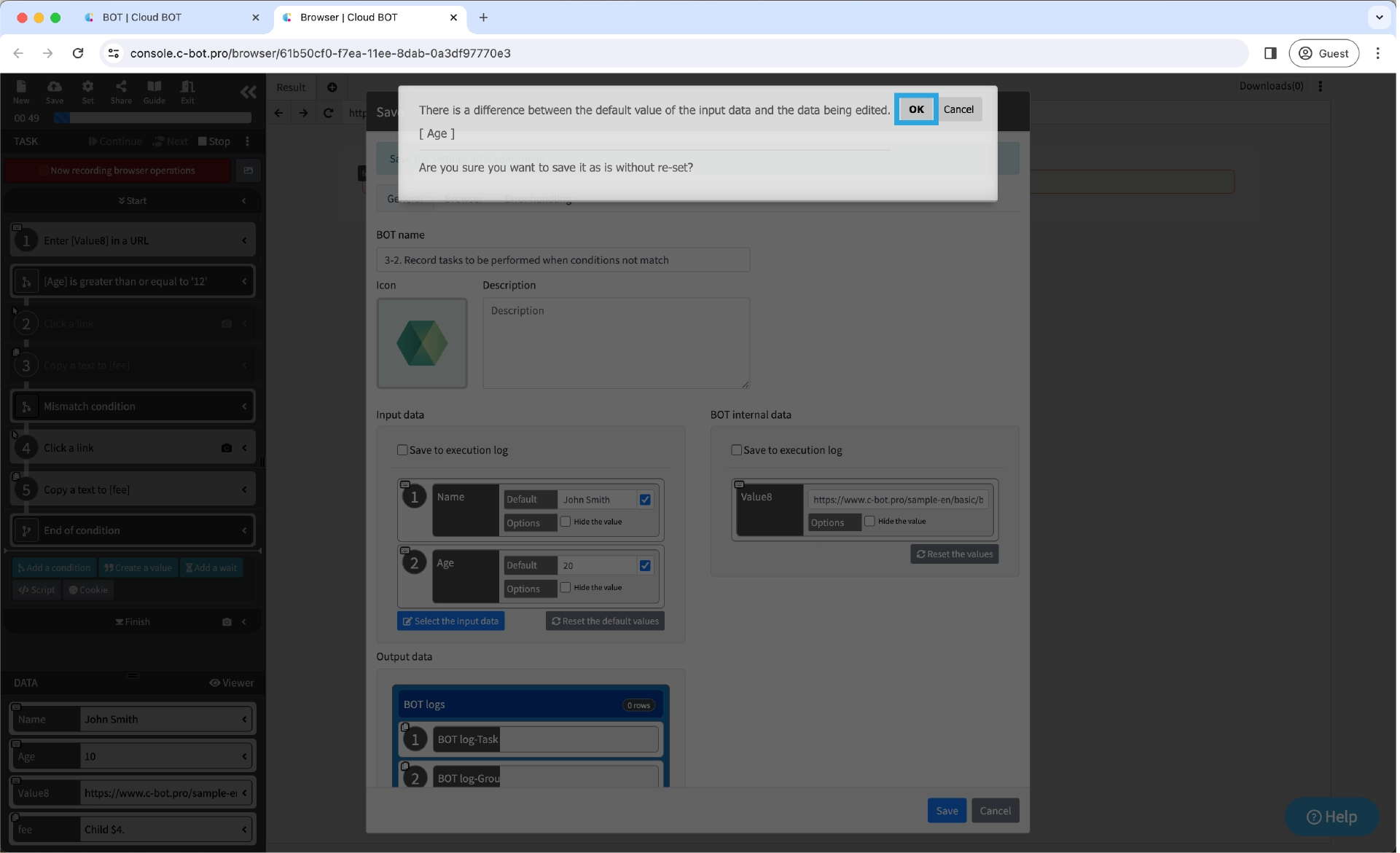The width and height of the screenshot is (1400, 853).
Task: Expand the Age data row arrow
Action: coord(244,756)
